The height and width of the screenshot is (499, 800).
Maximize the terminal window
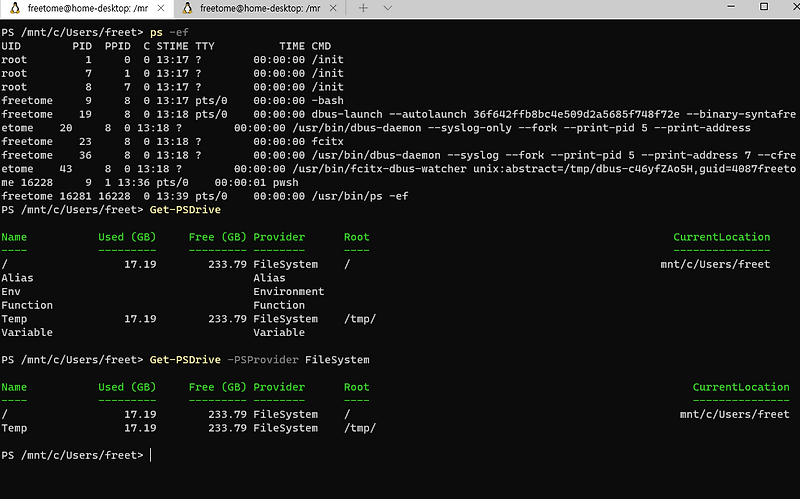click(x=764, y=7)
